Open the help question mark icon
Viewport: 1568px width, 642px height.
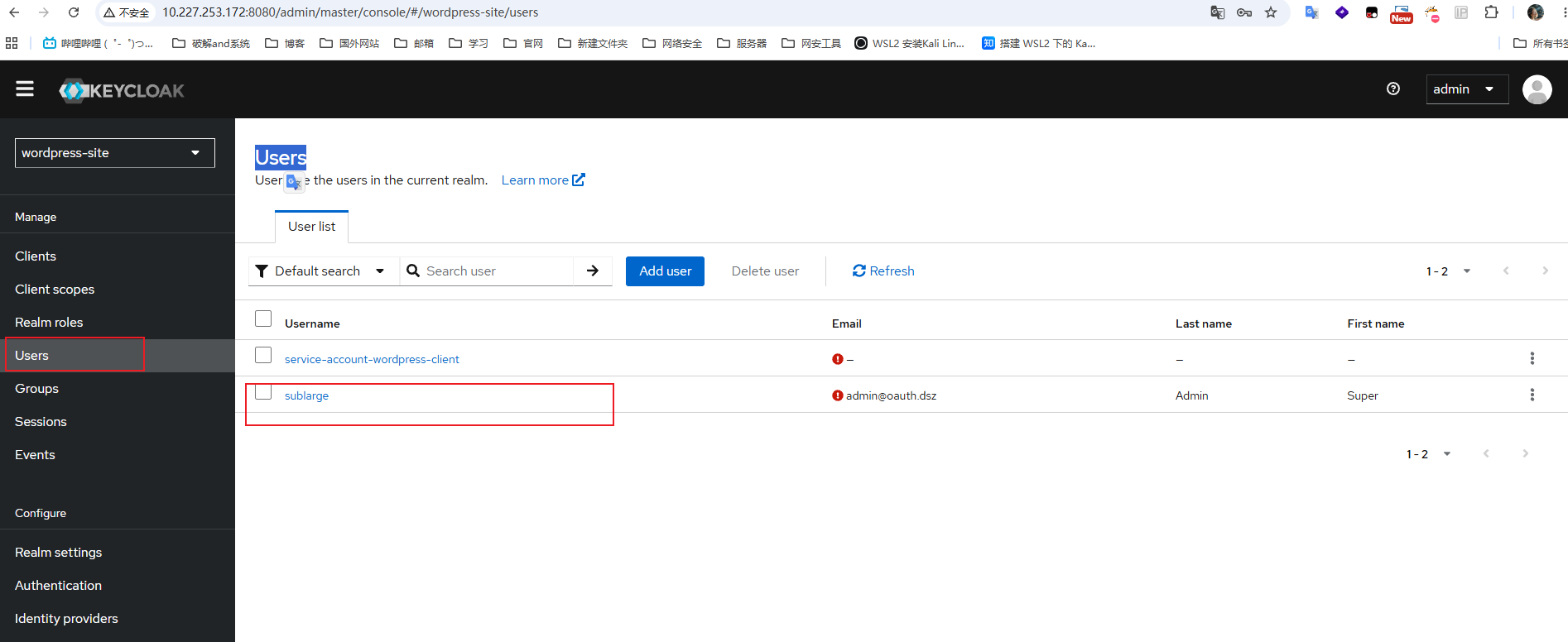pos(1393,89)
